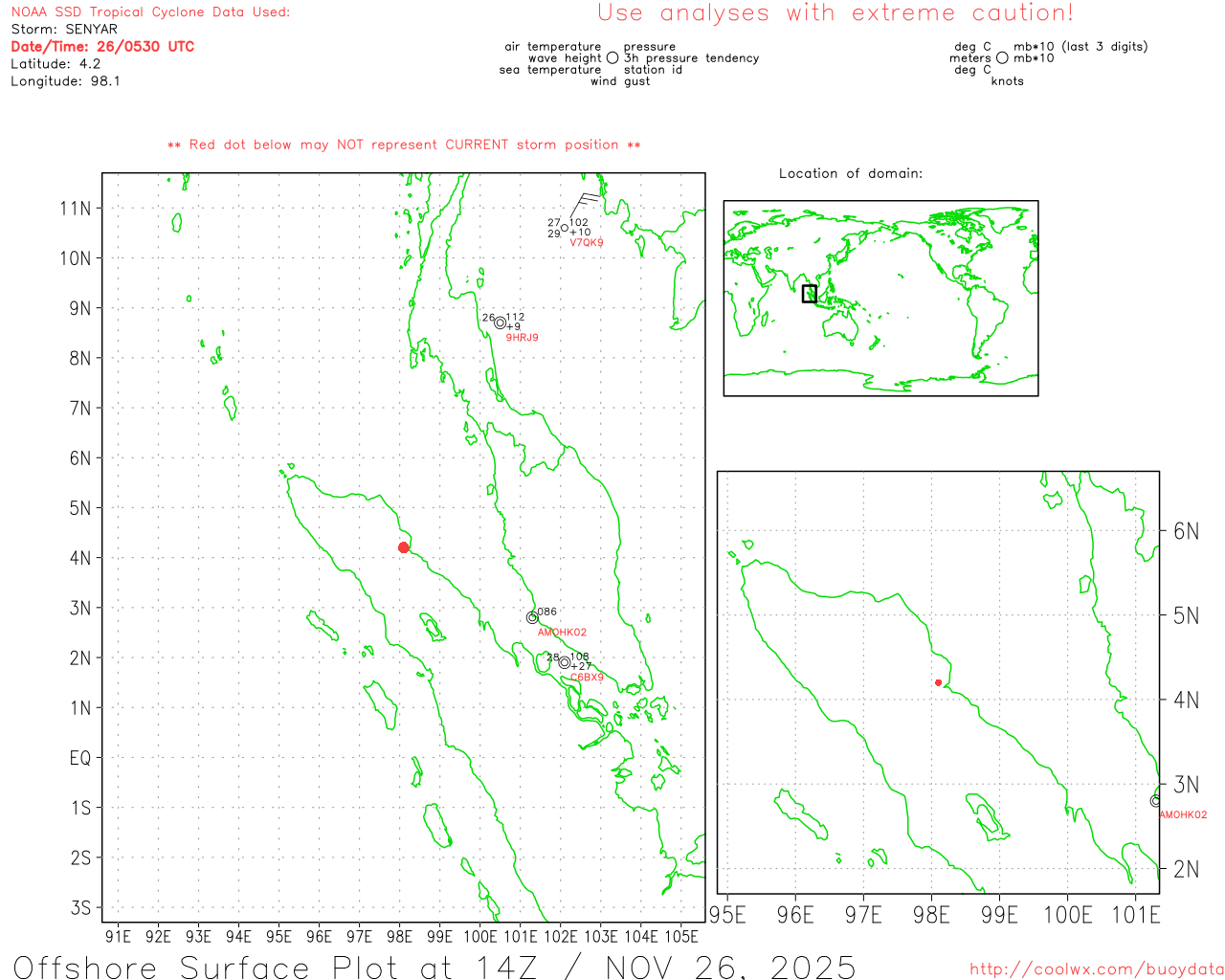Screen dimensions: 1225x980
Task: Click the 'Location of domain:' label
Action: [850, 173]
